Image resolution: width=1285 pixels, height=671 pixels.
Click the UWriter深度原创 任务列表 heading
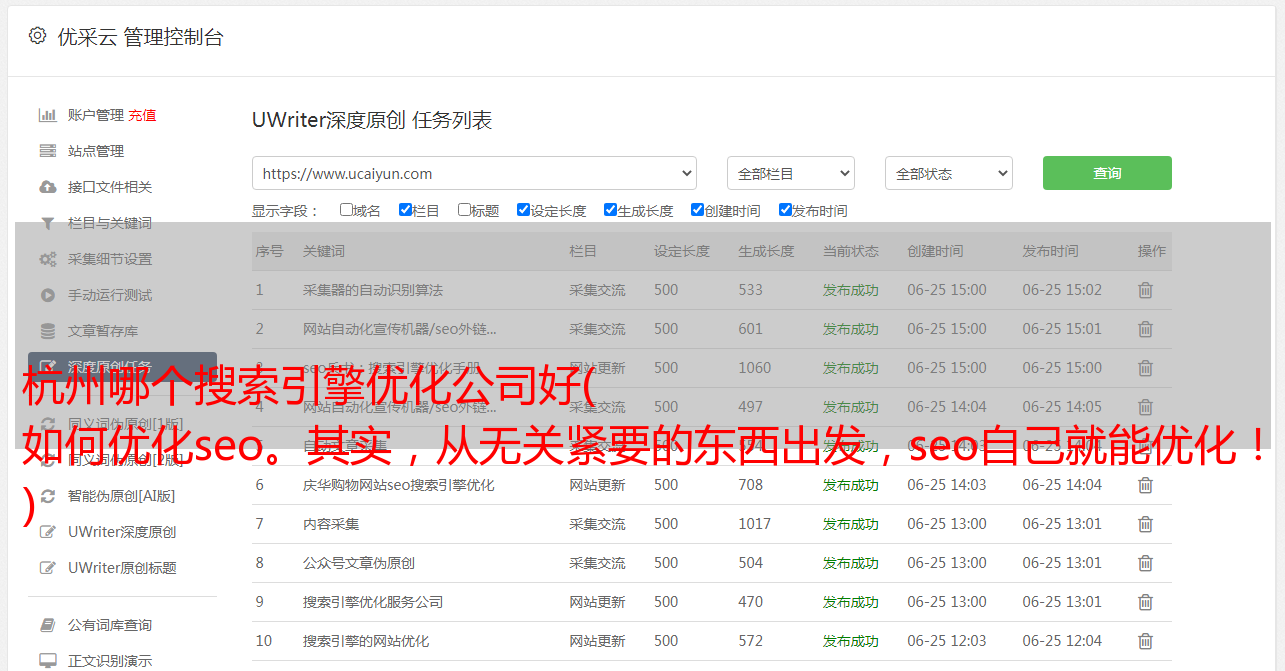click(372, 121)
